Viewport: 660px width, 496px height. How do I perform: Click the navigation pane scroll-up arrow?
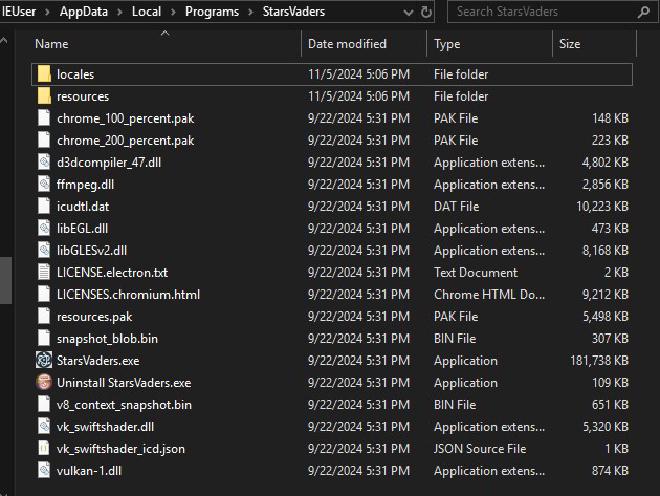[x=4, y=41]
